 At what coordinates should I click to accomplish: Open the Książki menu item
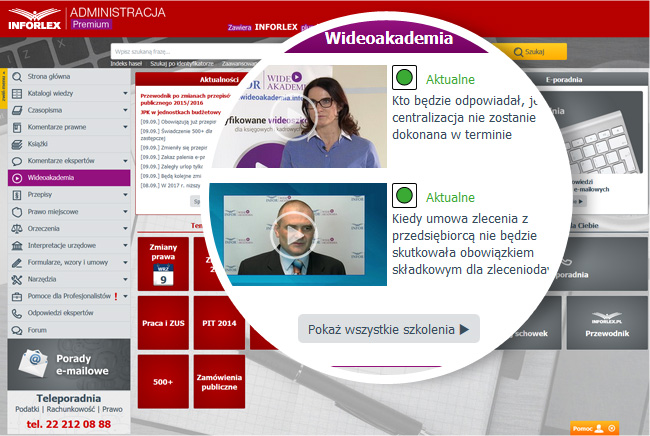pos(69,144)
